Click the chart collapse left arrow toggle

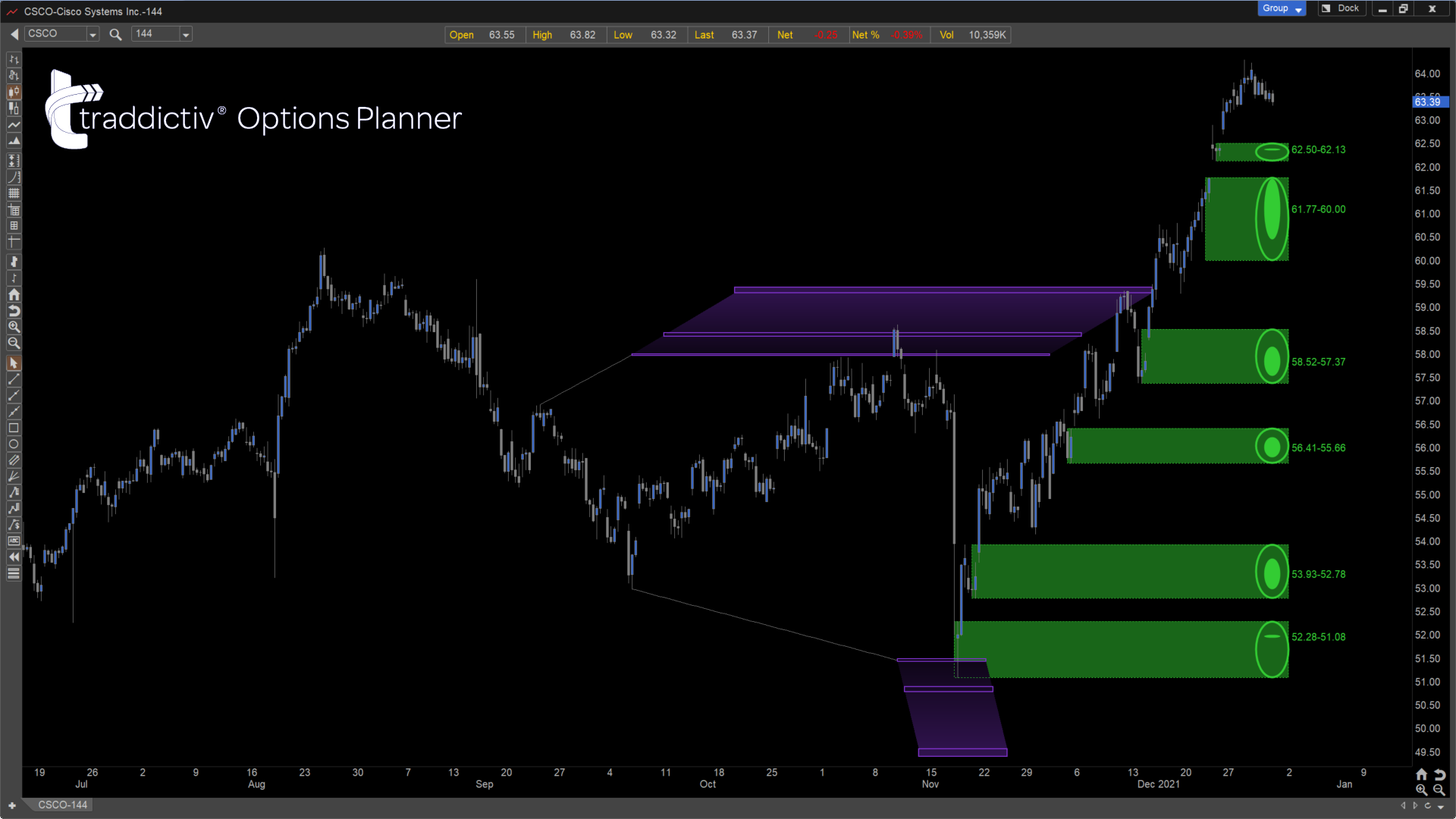(x=14, y=33)
